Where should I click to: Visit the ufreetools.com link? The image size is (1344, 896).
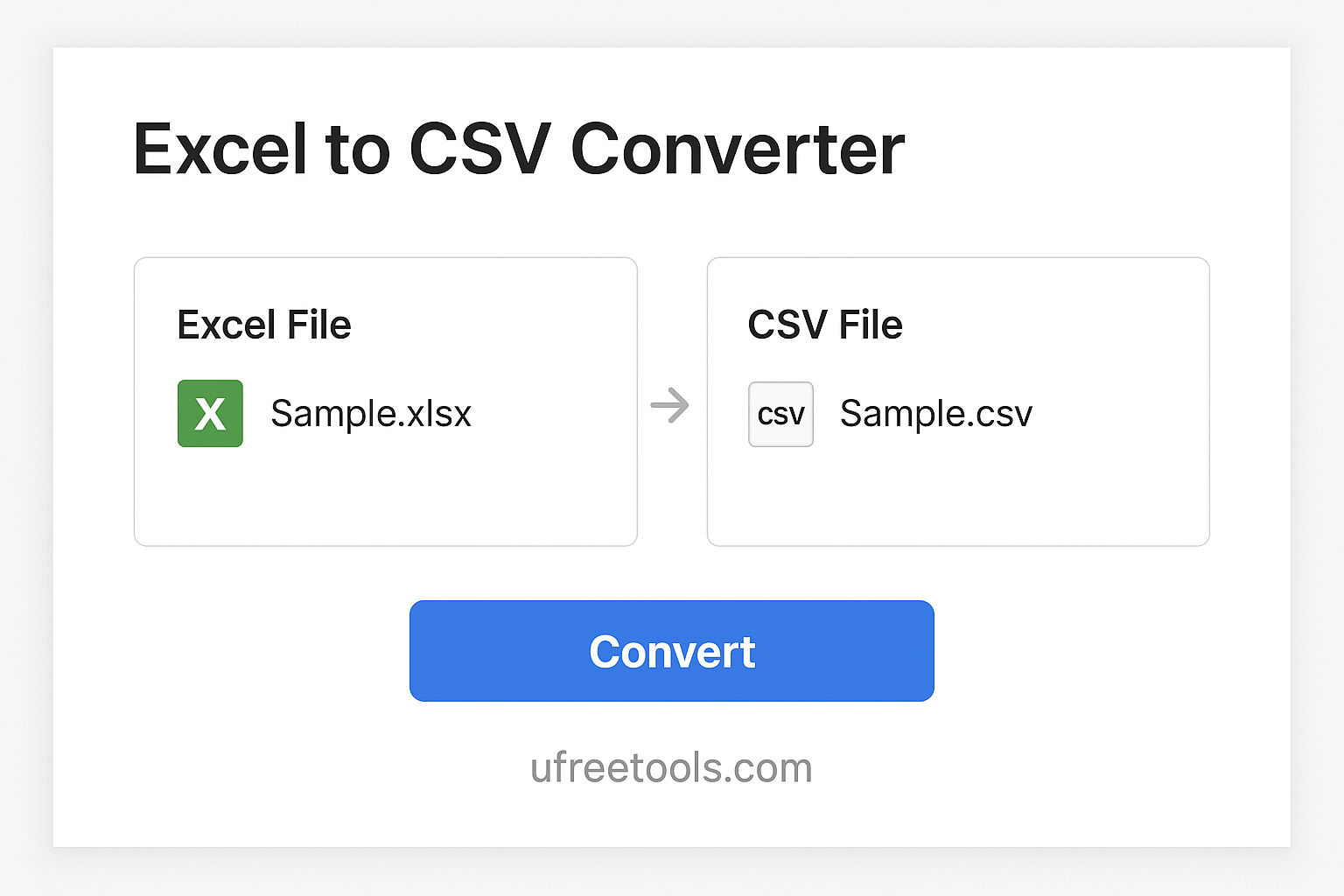pos(671,766)
